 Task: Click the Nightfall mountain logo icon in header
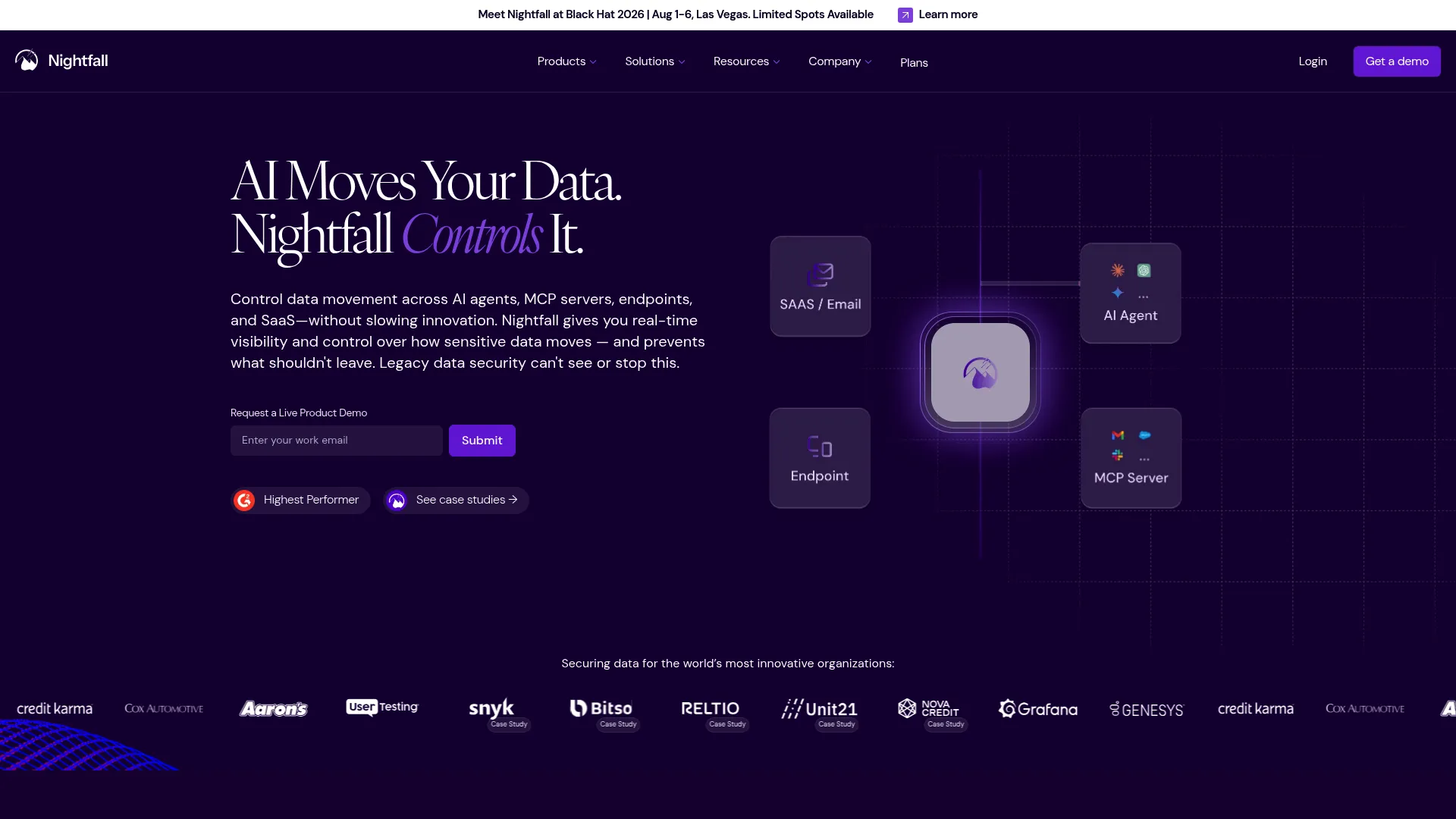pyautogui.click(x=27, y=61)
